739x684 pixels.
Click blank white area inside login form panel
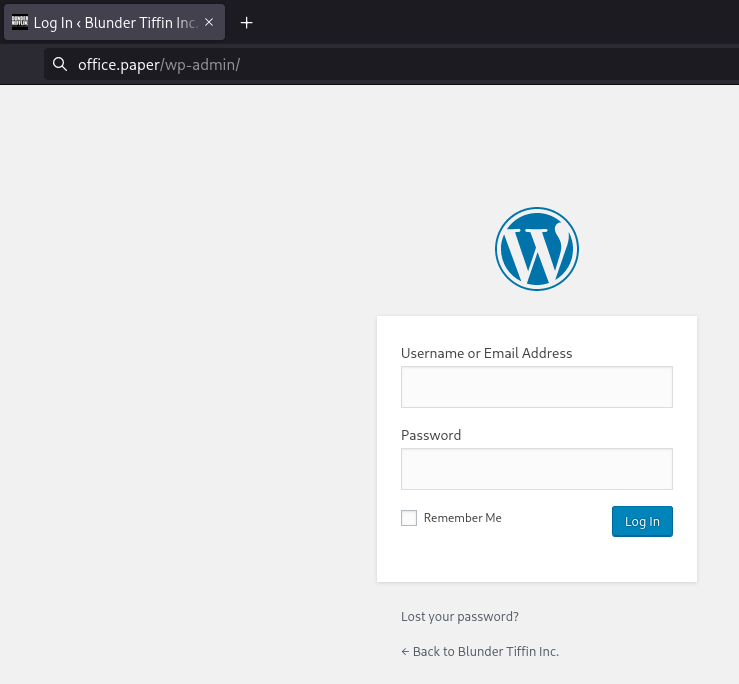point(536,558)
